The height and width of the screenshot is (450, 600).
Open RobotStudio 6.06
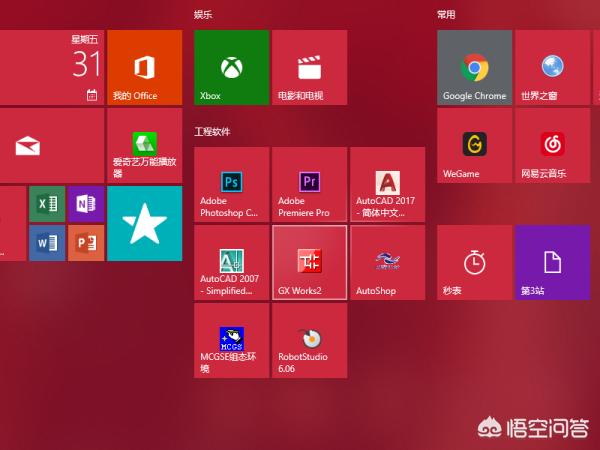click(309, 341)
